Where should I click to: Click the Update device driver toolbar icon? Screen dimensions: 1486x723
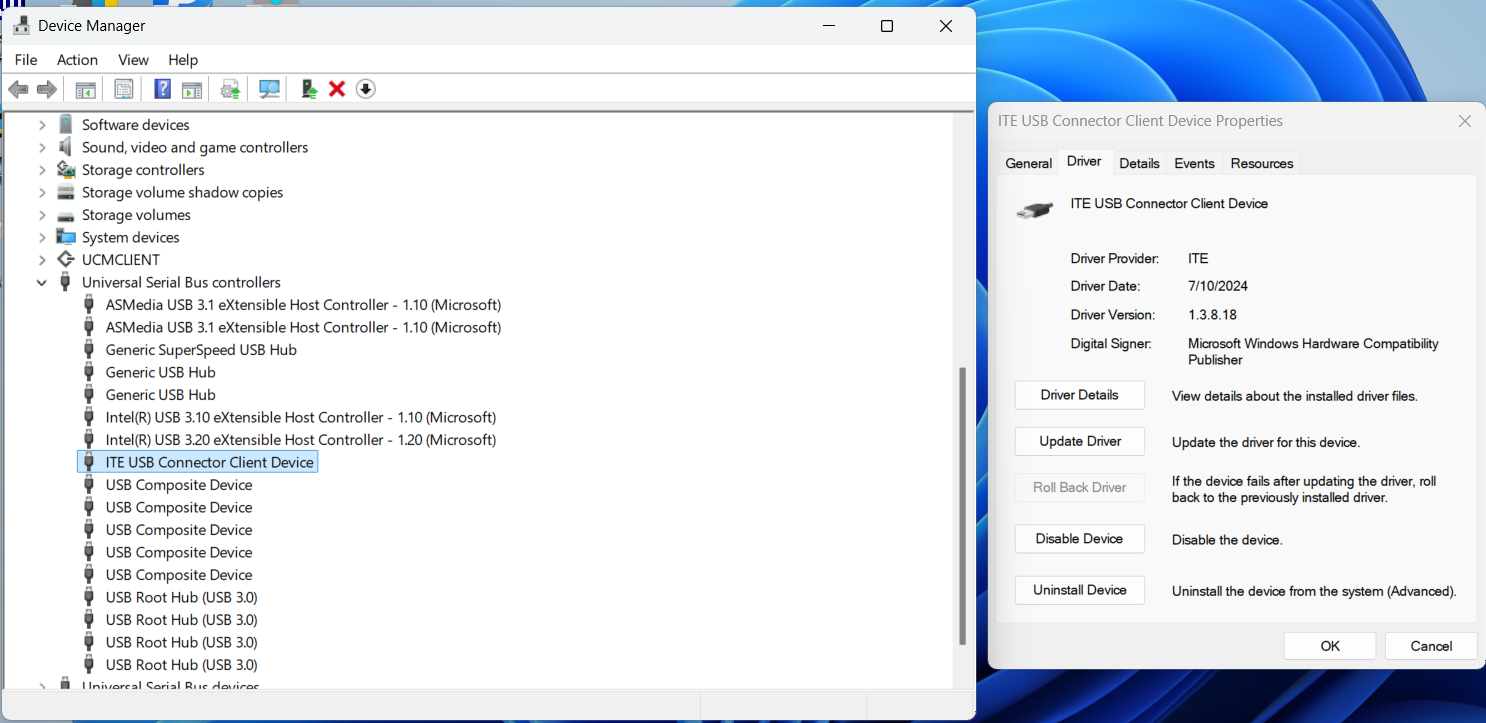click(310, 90)
